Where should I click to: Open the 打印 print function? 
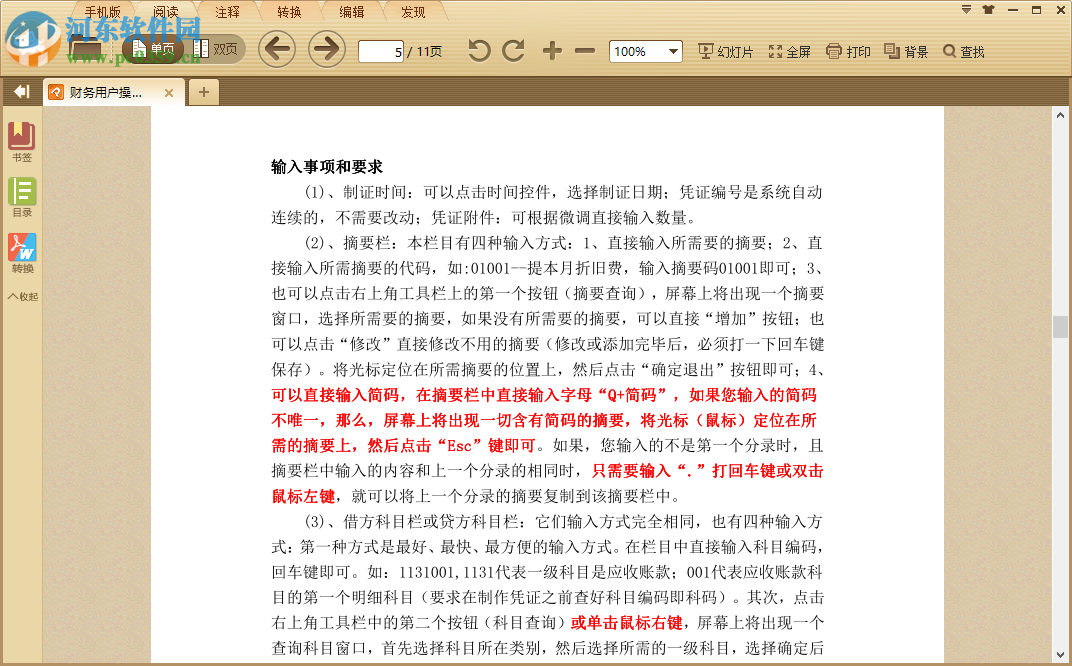[x=848, y=51]
